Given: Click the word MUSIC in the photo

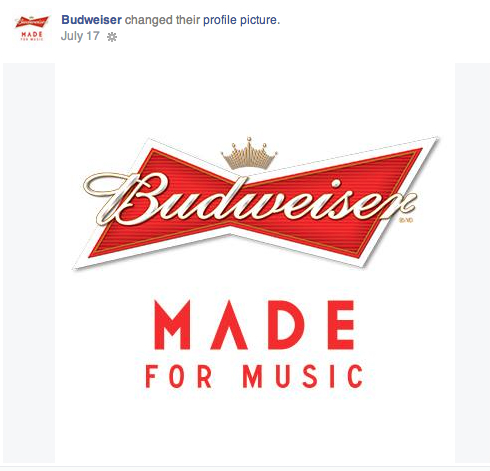Looking at the screenshot, I should [303, 377].
